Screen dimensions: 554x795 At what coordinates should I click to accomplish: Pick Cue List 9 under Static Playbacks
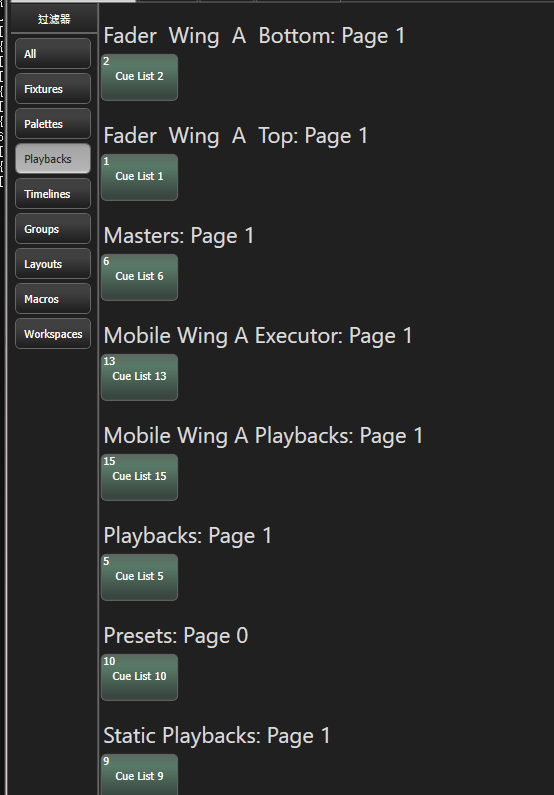tap(139, 775)
